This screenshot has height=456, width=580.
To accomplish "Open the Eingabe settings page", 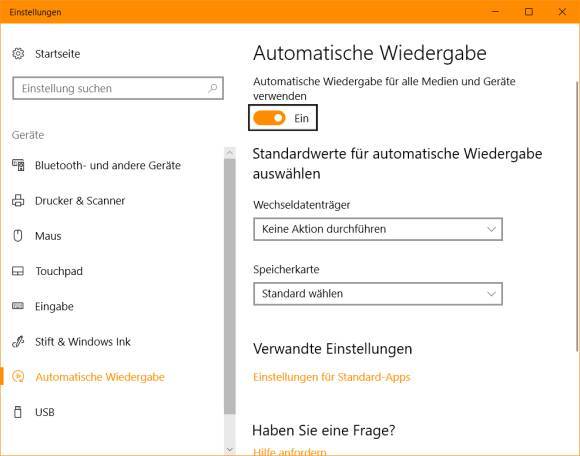I will [54, 306].
